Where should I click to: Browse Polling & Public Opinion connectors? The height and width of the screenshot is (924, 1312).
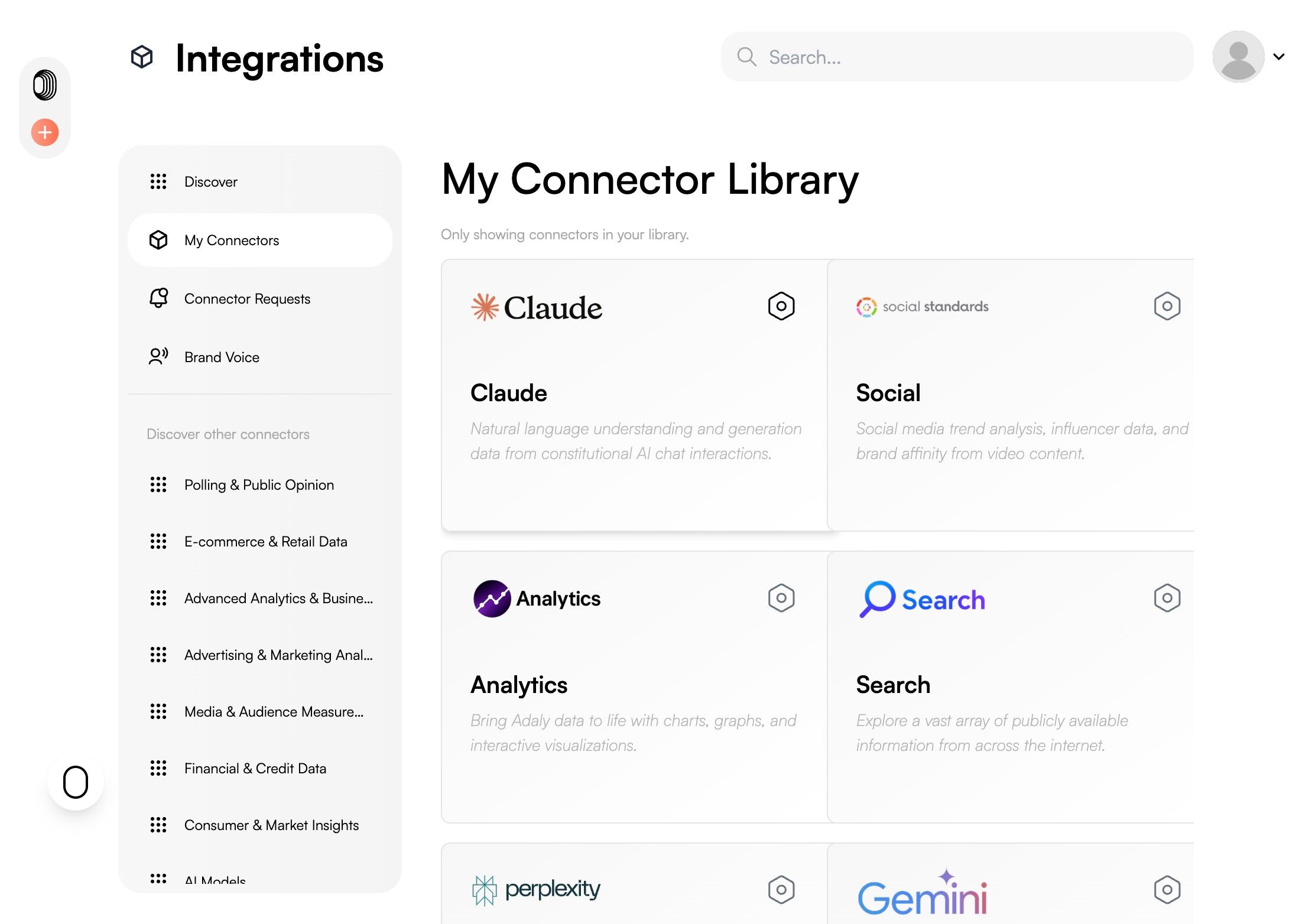coord(259,485)
